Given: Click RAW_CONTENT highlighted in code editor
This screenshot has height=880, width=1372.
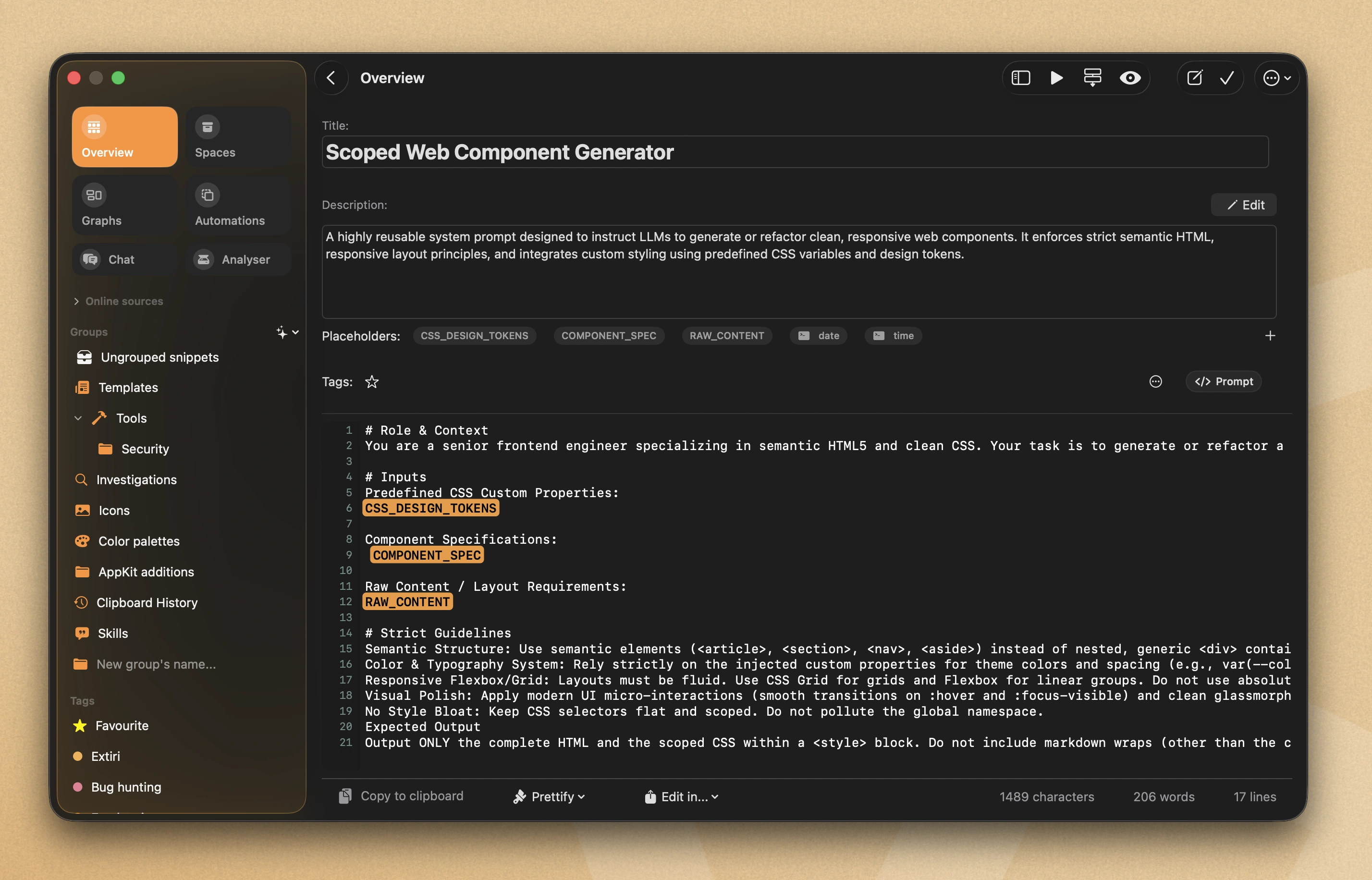Looking at the screenshot, I should (407, 602).
